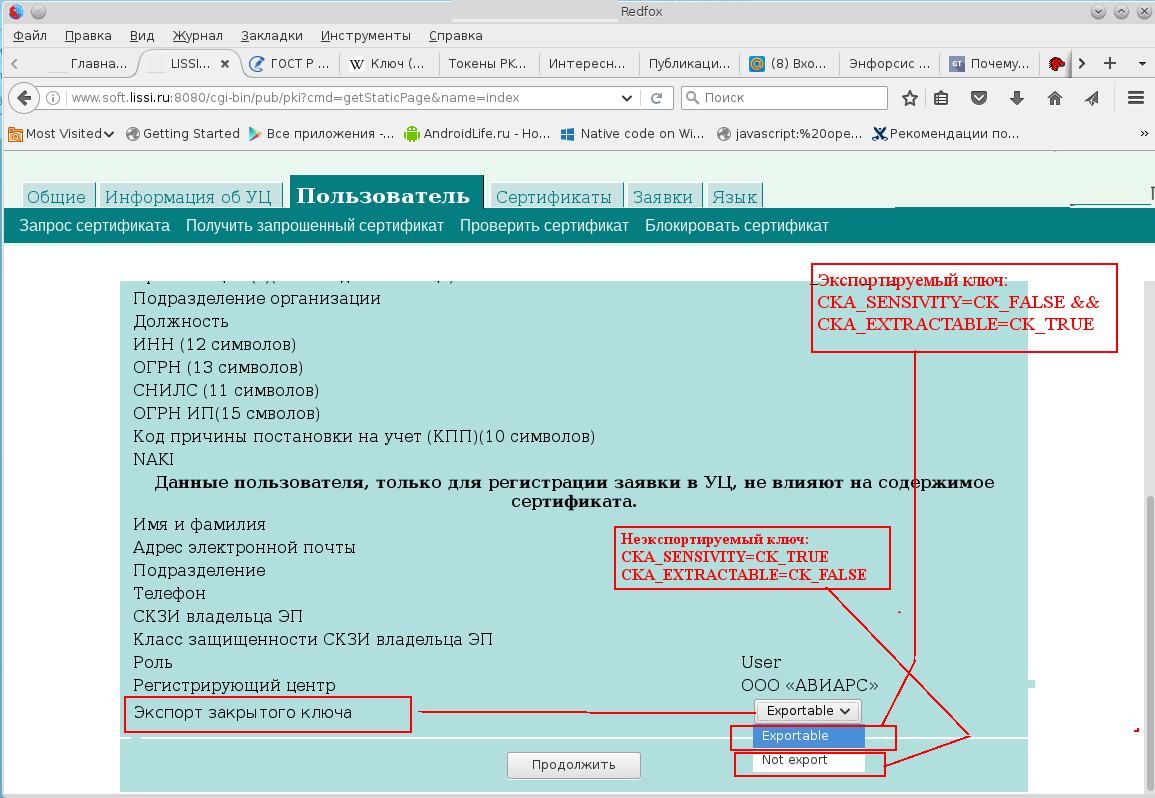Show more bookmarks chevron
The width and height of the screenshot is (1155, 798).
(x=1144, y=133)
